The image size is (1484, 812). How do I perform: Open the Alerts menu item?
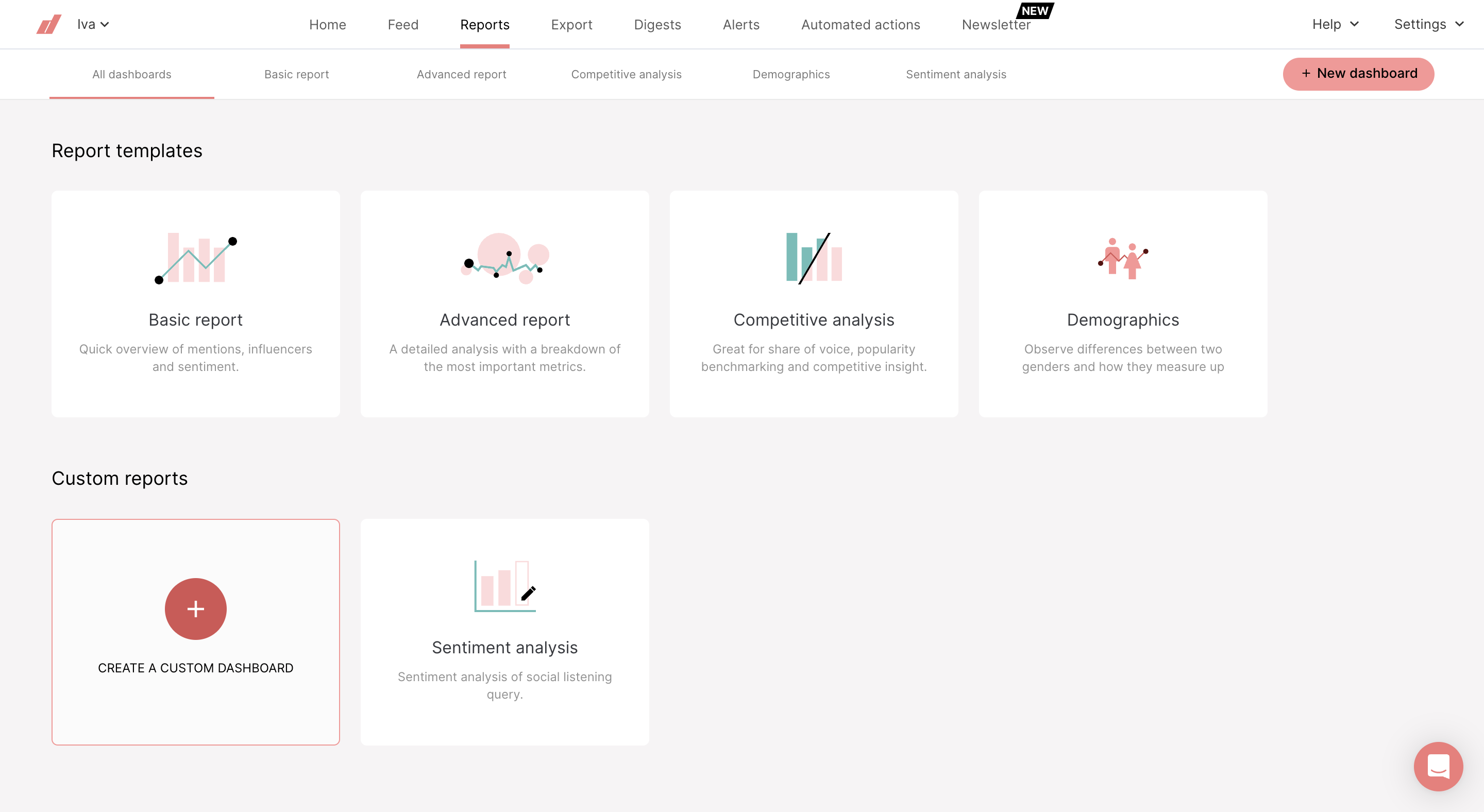[741, 25]
